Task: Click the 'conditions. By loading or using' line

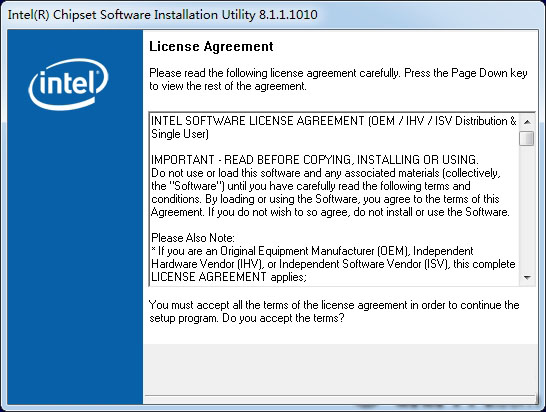Action: coord(325,199)
